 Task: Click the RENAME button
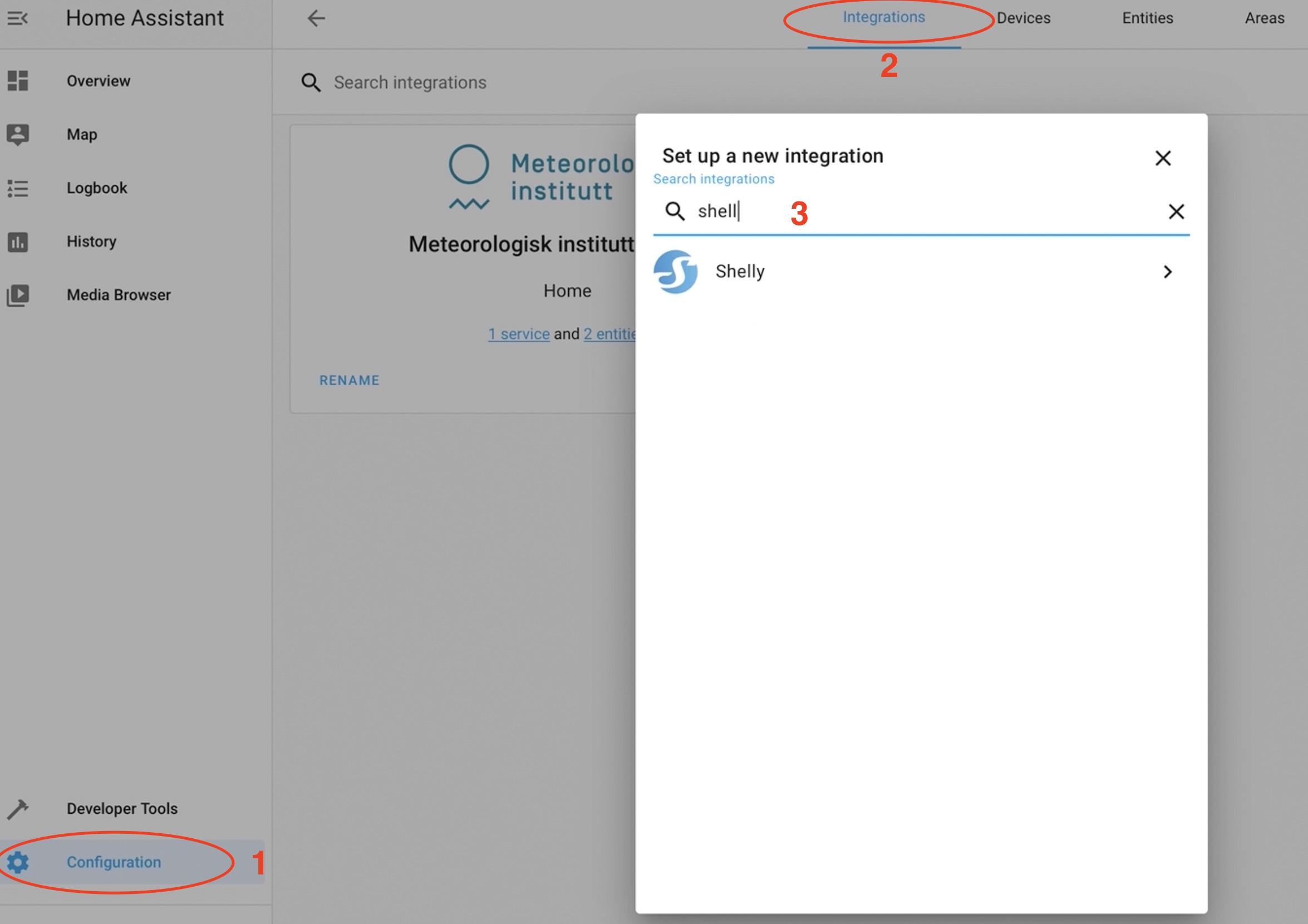click(x=349, y=380)
